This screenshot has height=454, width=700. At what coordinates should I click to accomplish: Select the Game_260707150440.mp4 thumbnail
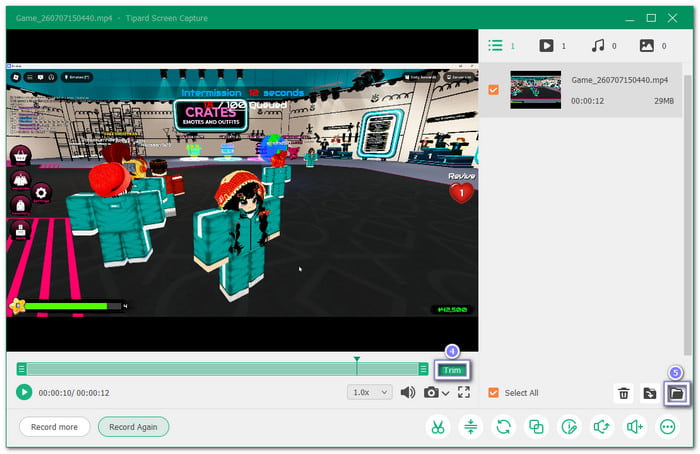[x=536, y=90]
